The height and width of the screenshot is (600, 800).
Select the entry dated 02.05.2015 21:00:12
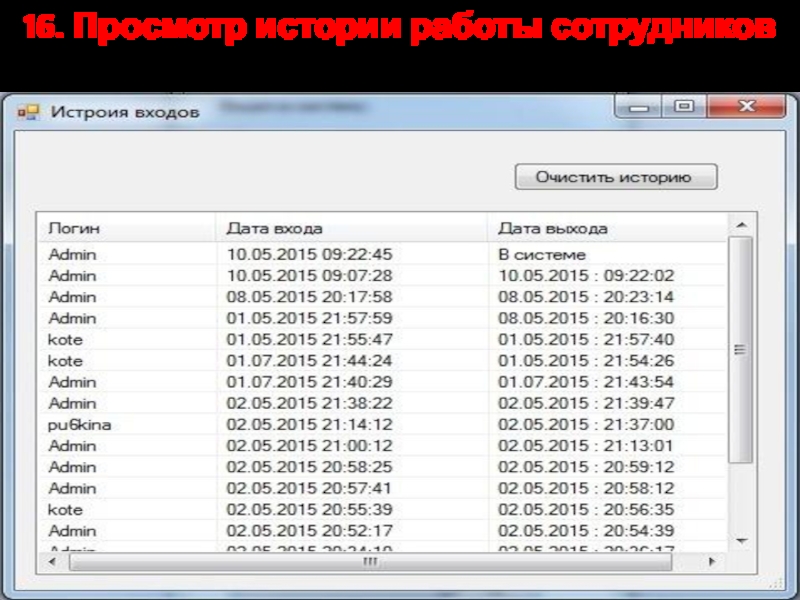point(309,446)
